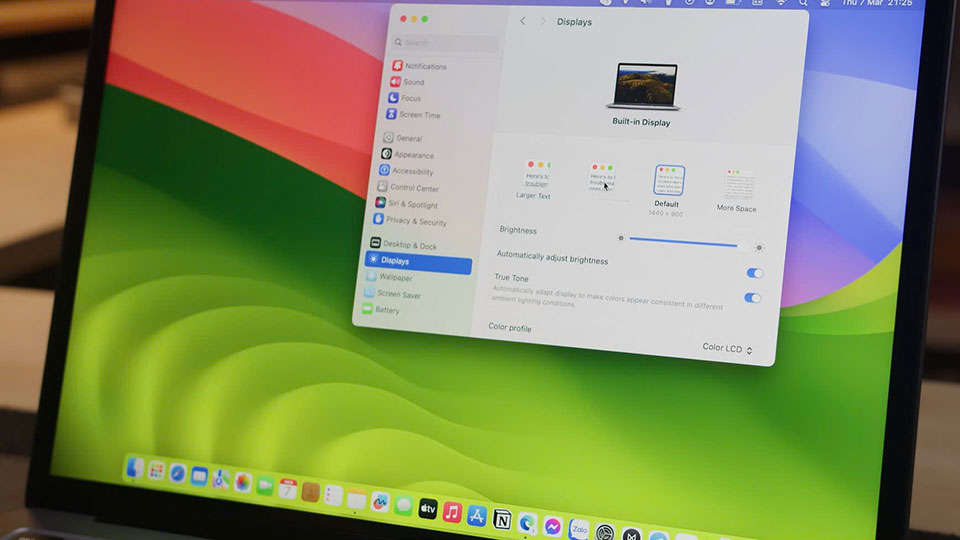Open Launchpad from the Dock
The height and width of the screenshot is (540, 960).
click(156, 471)
